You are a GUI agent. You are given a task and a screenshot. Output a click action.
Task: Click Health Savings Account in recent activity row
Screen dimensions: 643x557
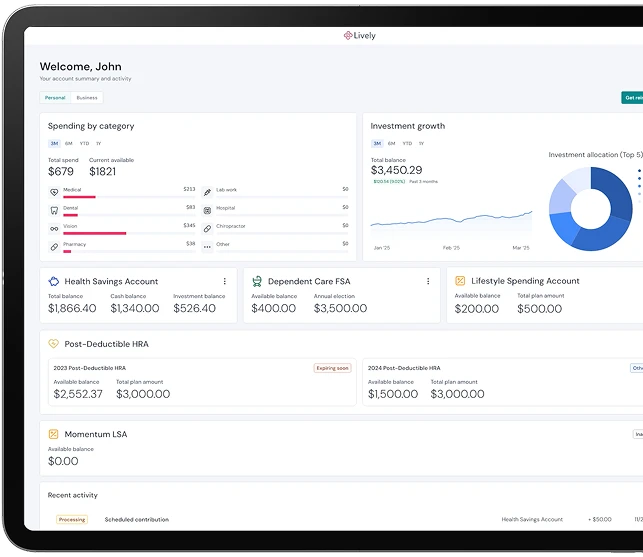[x=532, y=519]
